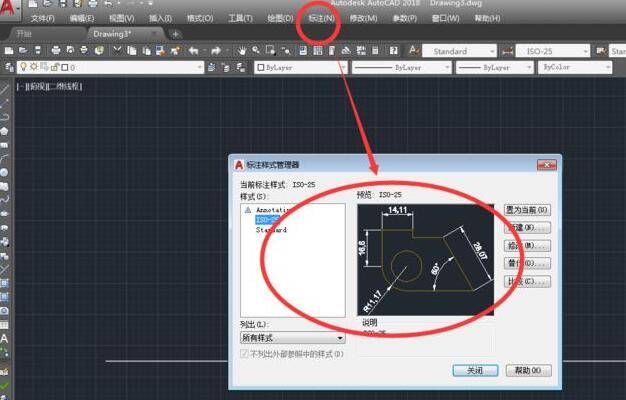Screen dimensions: 626x400
Task: Select the Standard style in list
Action: 271,230
